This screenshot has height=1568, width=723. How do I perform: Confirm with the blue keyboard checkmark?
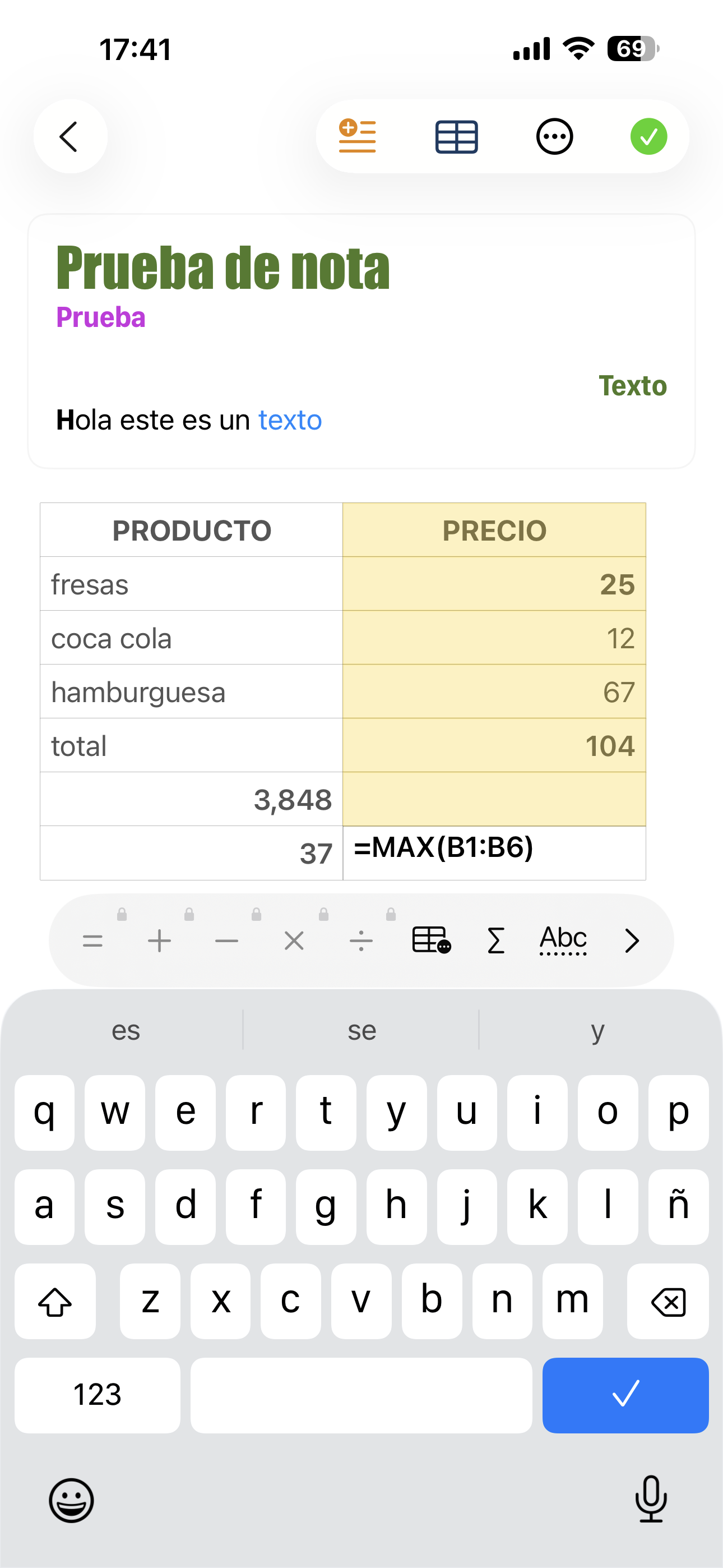(625, 1395)
